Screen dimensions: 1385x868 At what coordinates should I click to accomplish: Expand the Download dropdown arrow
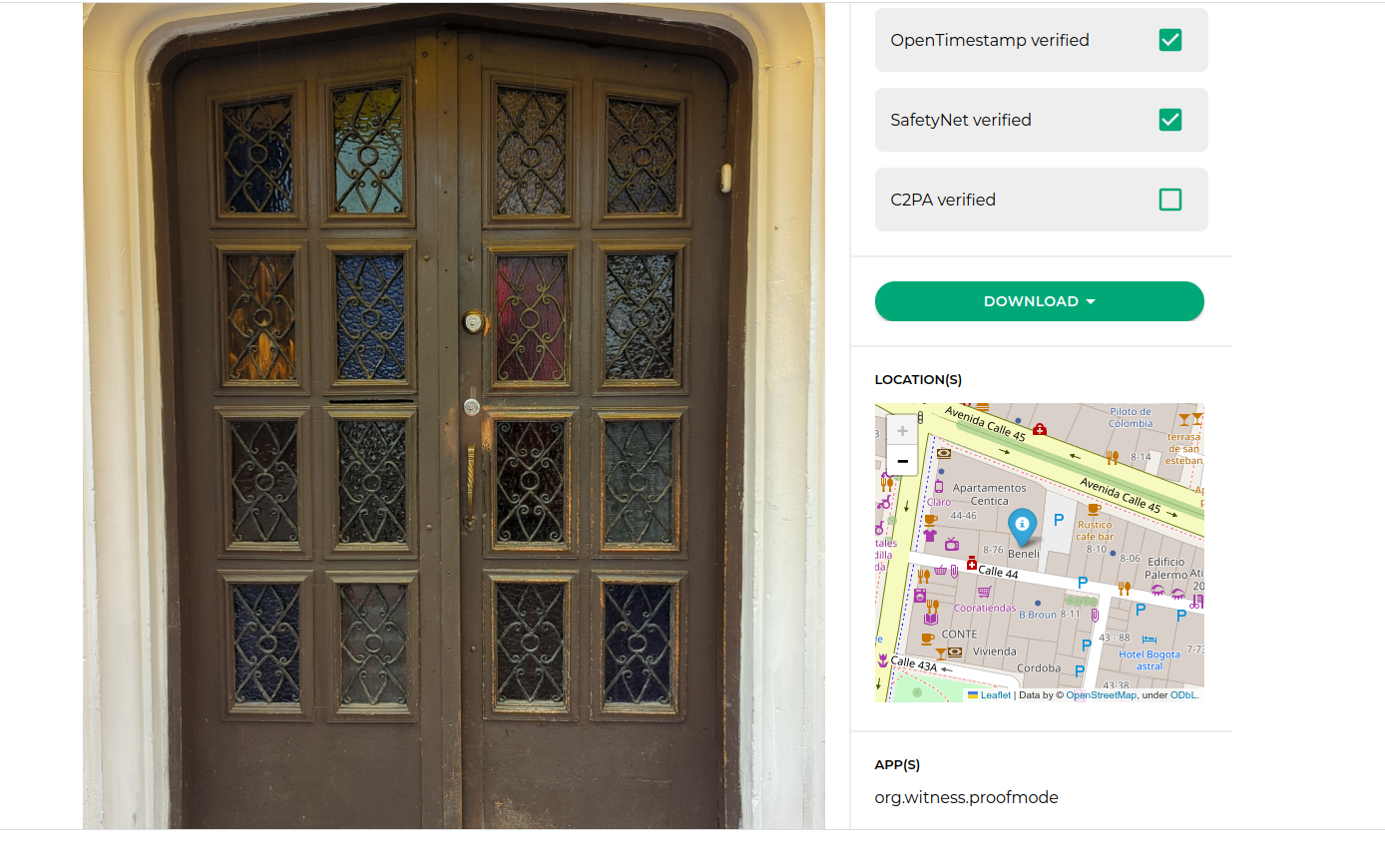(x=1091, y=302)
